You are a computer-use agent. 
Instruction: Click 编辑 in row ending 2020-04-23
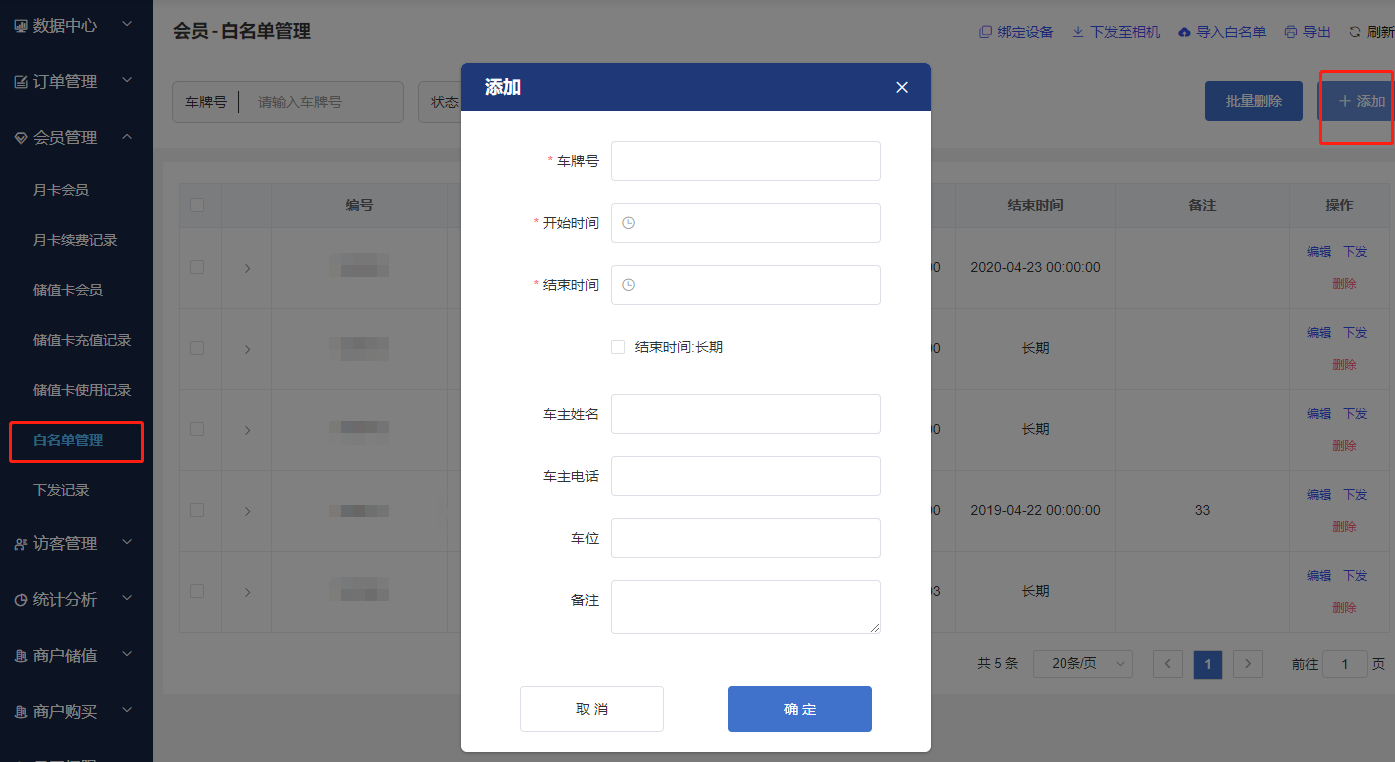tap(1319, 252)
